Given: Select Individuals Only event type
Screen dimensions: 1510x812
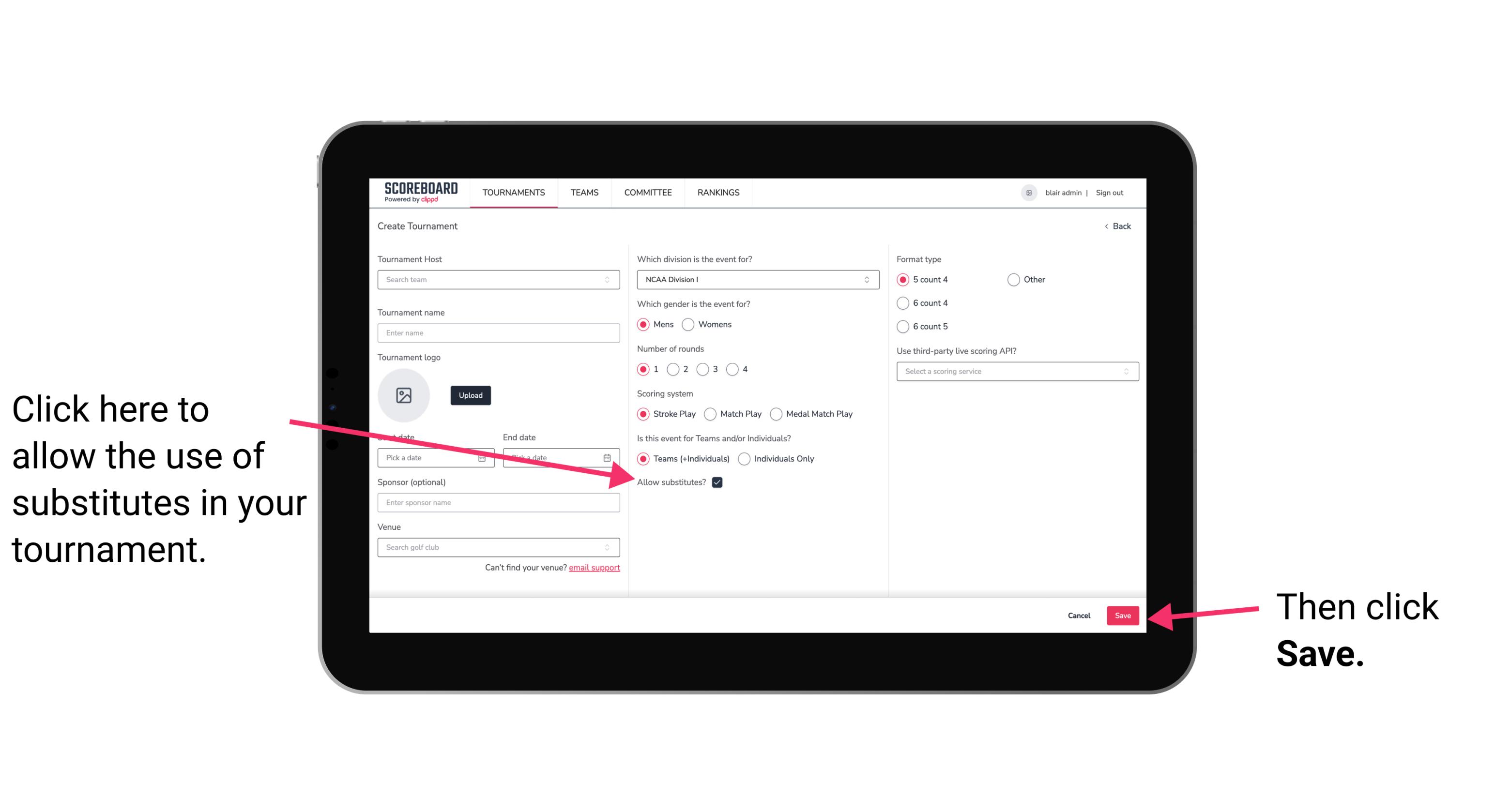Looking at the screenshot, I should 745,459.
